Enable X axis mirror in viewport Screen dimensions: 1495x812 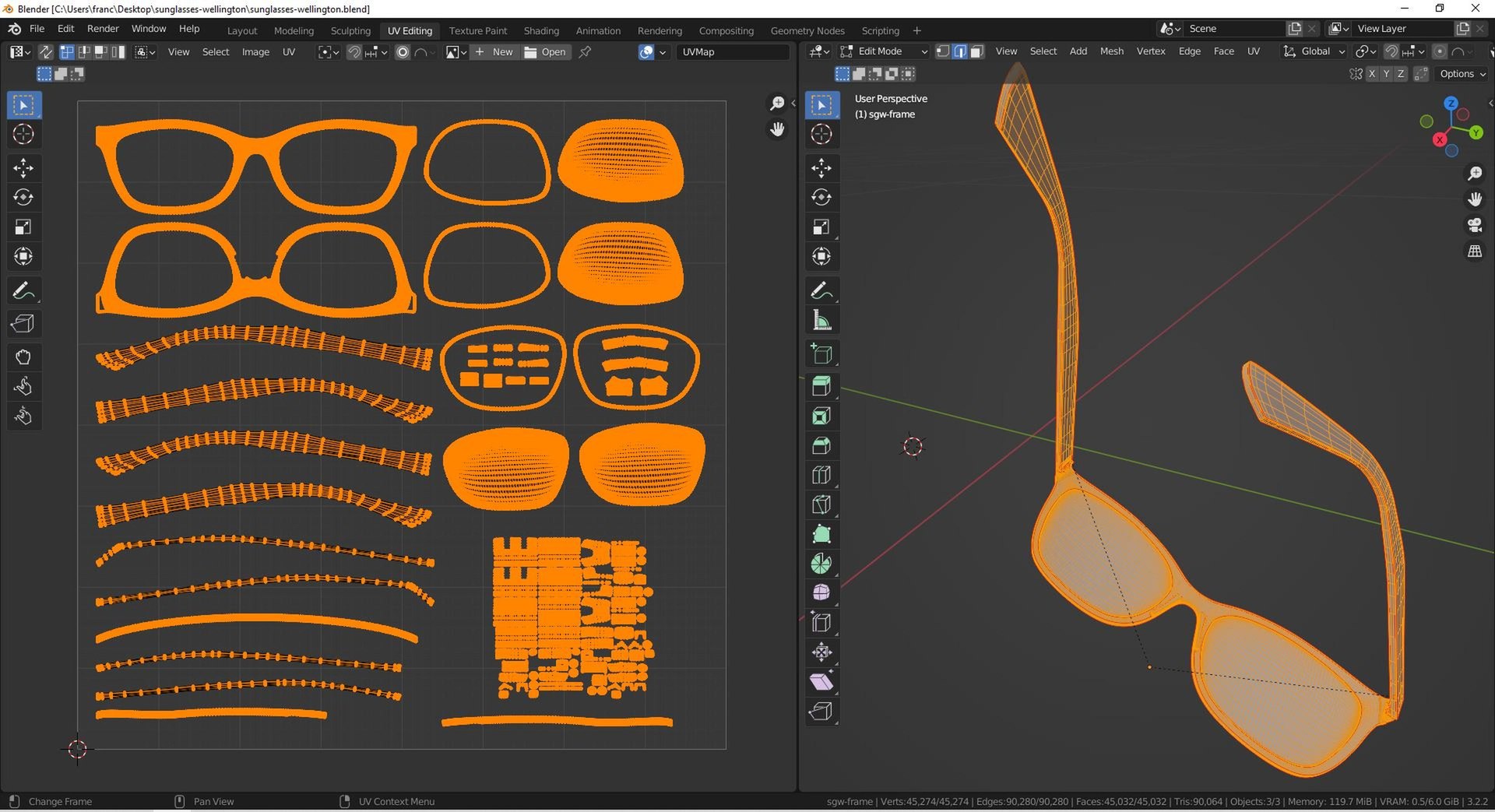(x=1372, y=74)
